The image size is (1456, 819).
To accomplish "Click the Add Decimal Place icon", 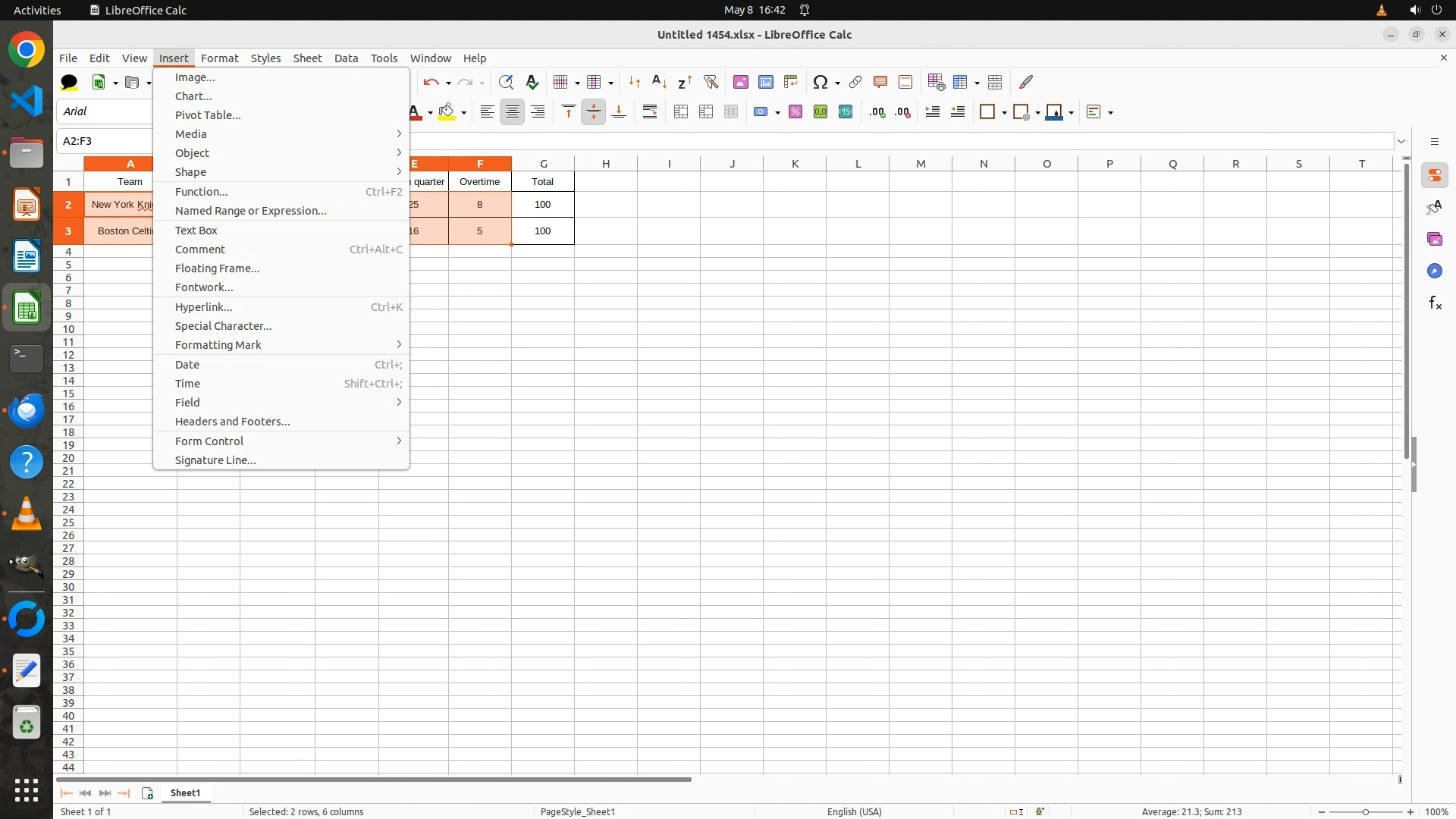I will tap(877, 112).
